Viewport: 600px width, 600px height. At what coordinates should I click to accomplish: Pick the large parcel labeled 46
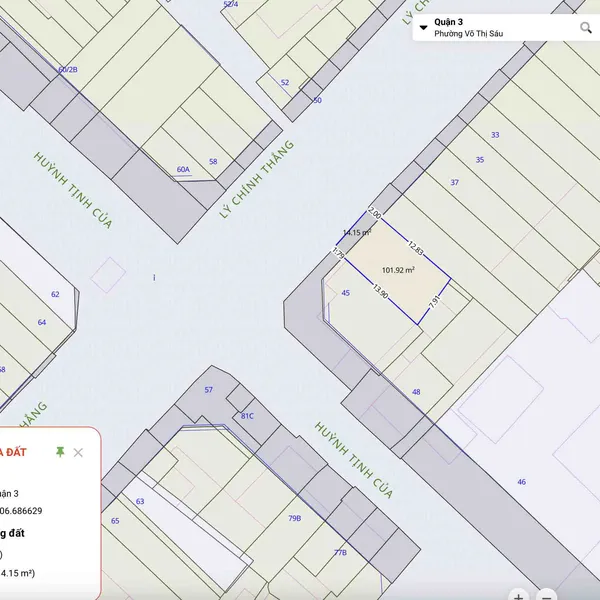coord(521,482)
